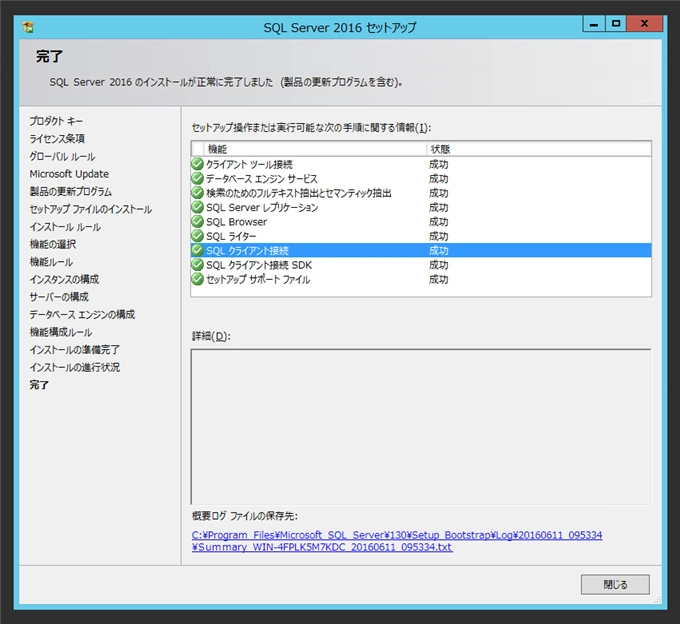Click グローバル ルール step in sidebar
Screen dimensions: 680x624
tap(62, 156)
